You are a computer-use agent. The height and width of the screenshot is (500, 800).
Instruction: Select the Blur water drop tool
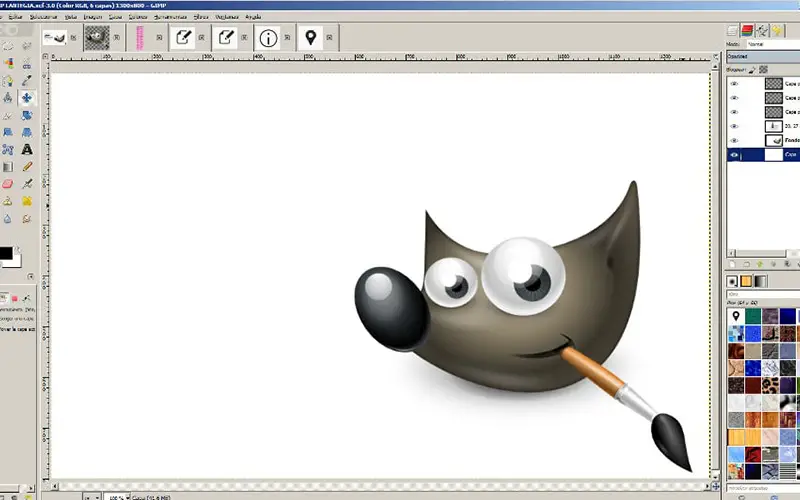click(x=7, y=218)
